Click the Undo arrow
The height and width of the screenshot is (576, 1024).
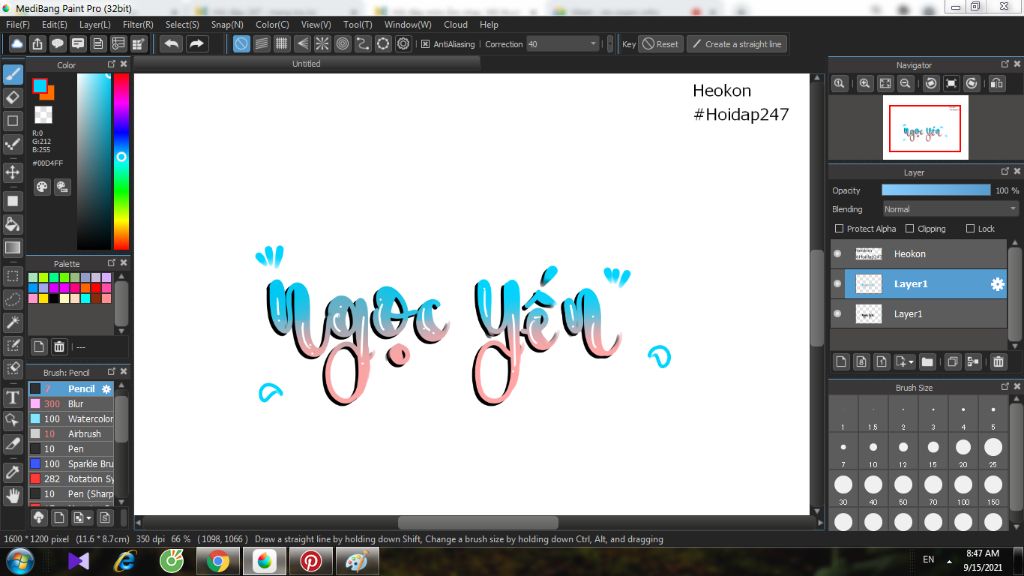(172, 44)
